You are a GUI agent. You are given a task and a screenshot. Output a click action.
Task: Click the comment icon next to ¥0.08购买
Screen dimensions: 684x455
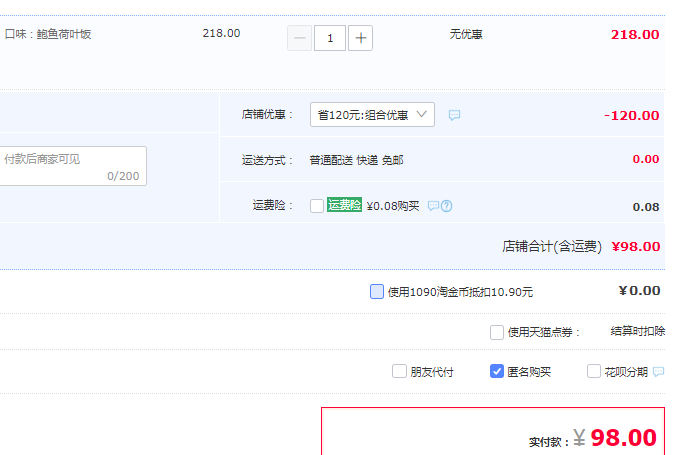tap(433, 205)
